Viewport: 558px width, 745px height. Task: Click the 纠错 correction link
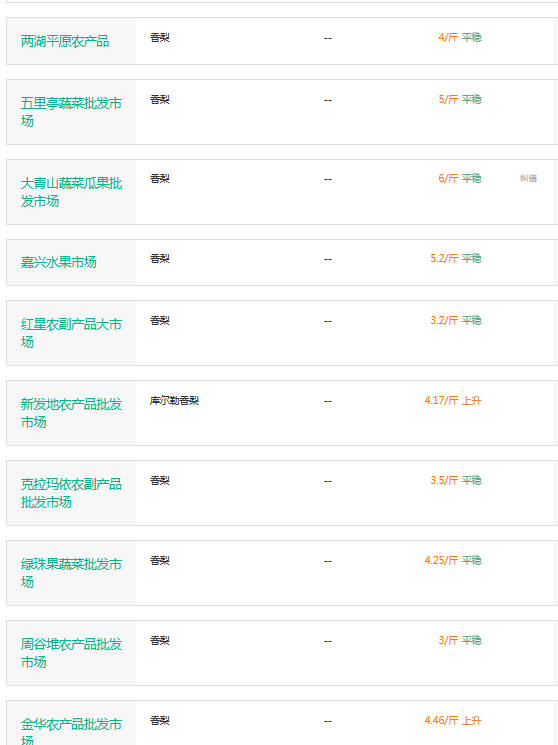(x=528, y=178)
